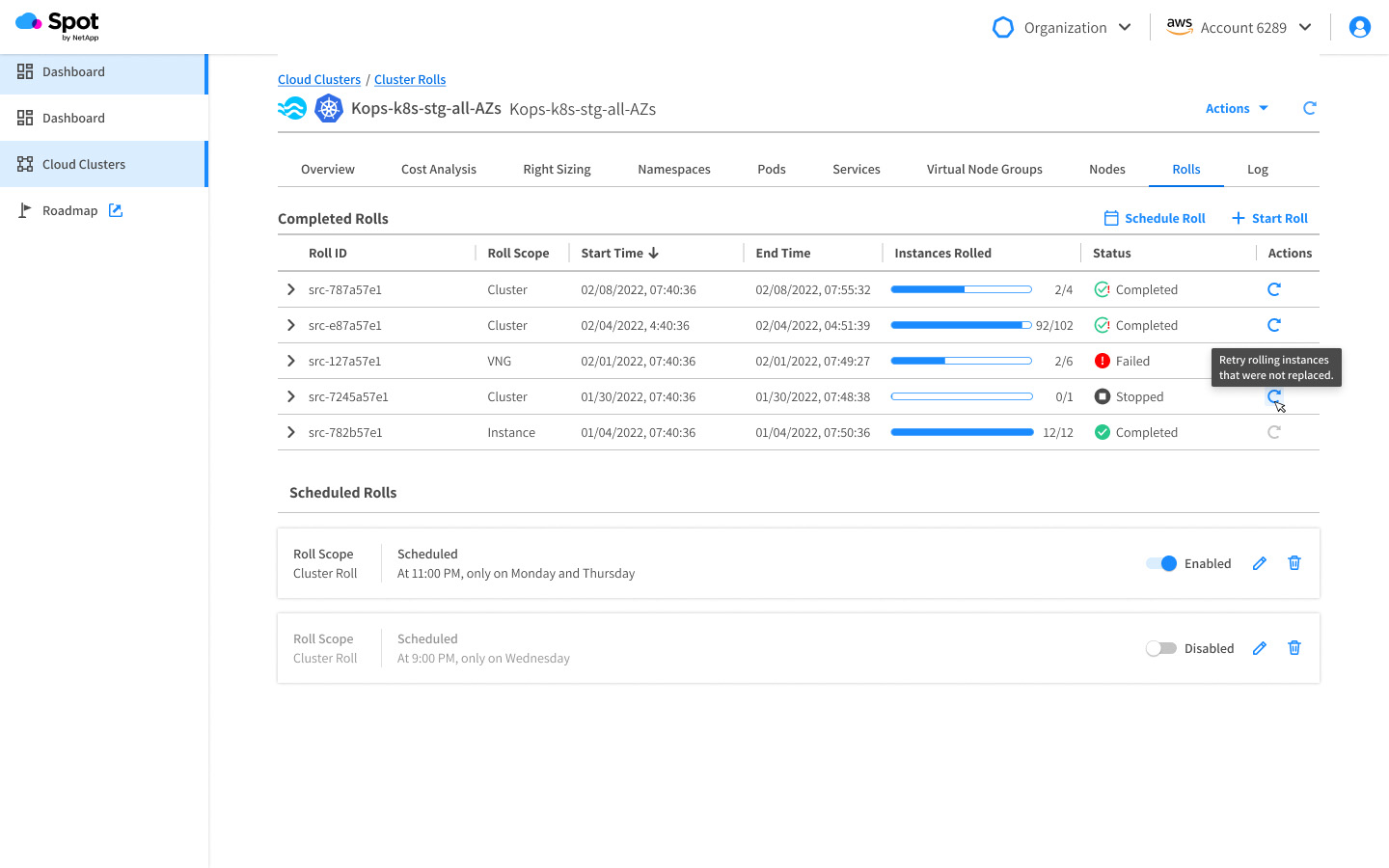Follow the Cluster Rolls breadcrumb link
Image resolution: width=1389 pixels, height=868 pixels.
click(410, 79)
